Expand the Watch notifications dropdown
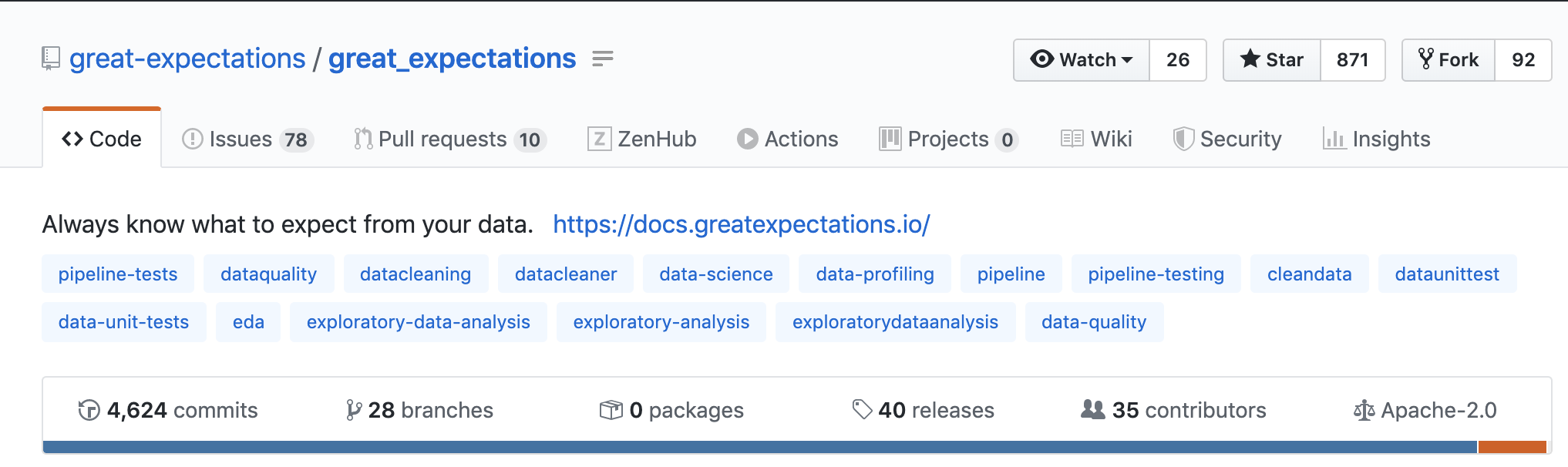This screenshot has height=467, width=1568. click(1082, 60)
